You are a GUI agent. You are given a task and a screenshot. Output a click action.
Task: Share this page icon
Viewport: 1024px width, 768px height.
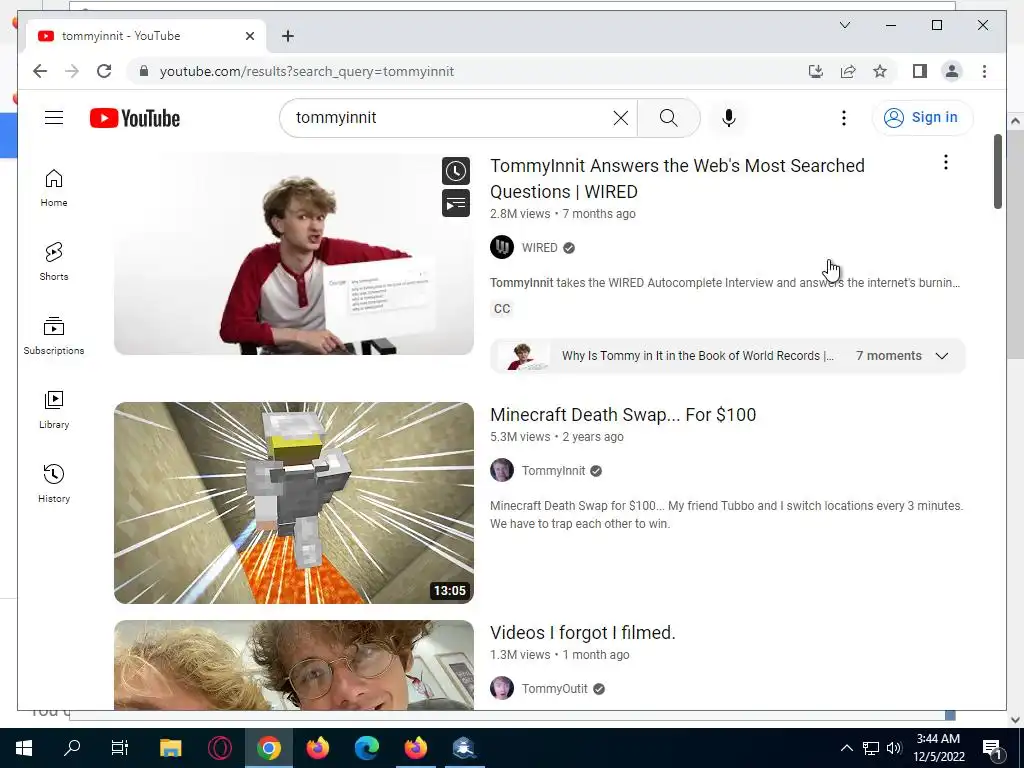[848, 71]
